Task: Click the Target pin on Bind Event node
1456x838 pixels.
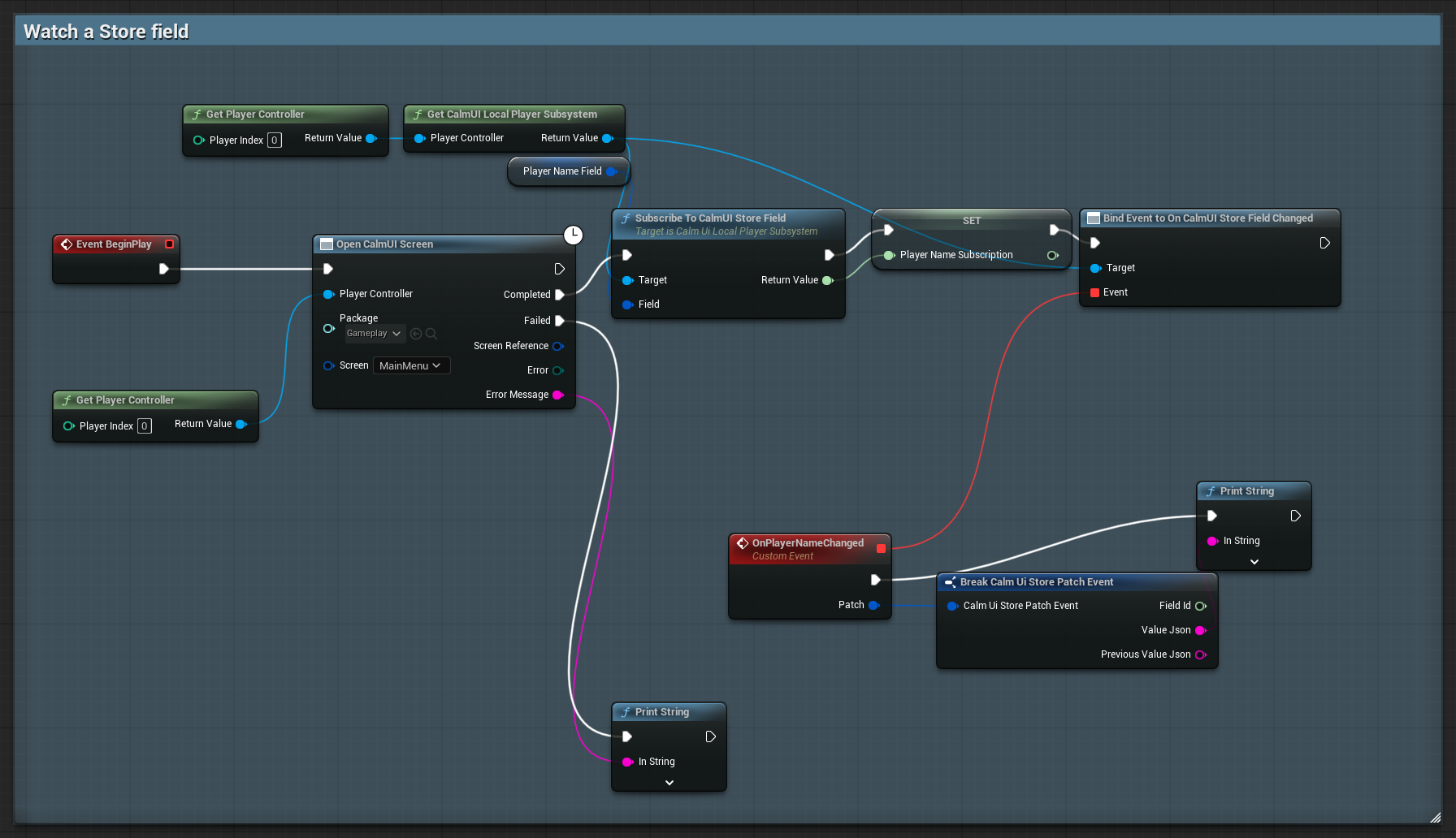Action: point(1096,268)
